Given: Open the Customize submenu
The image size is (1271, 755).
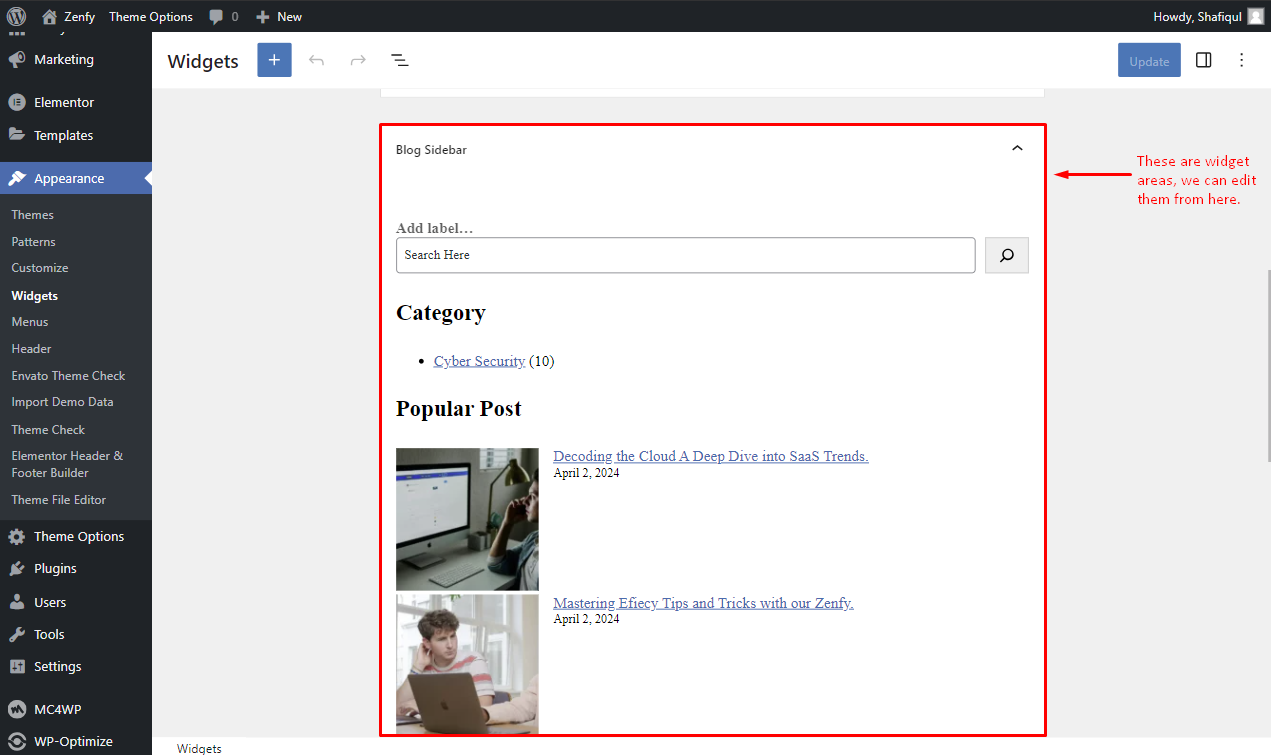Looking at the screenshot, I should click(x=40, y=268).
